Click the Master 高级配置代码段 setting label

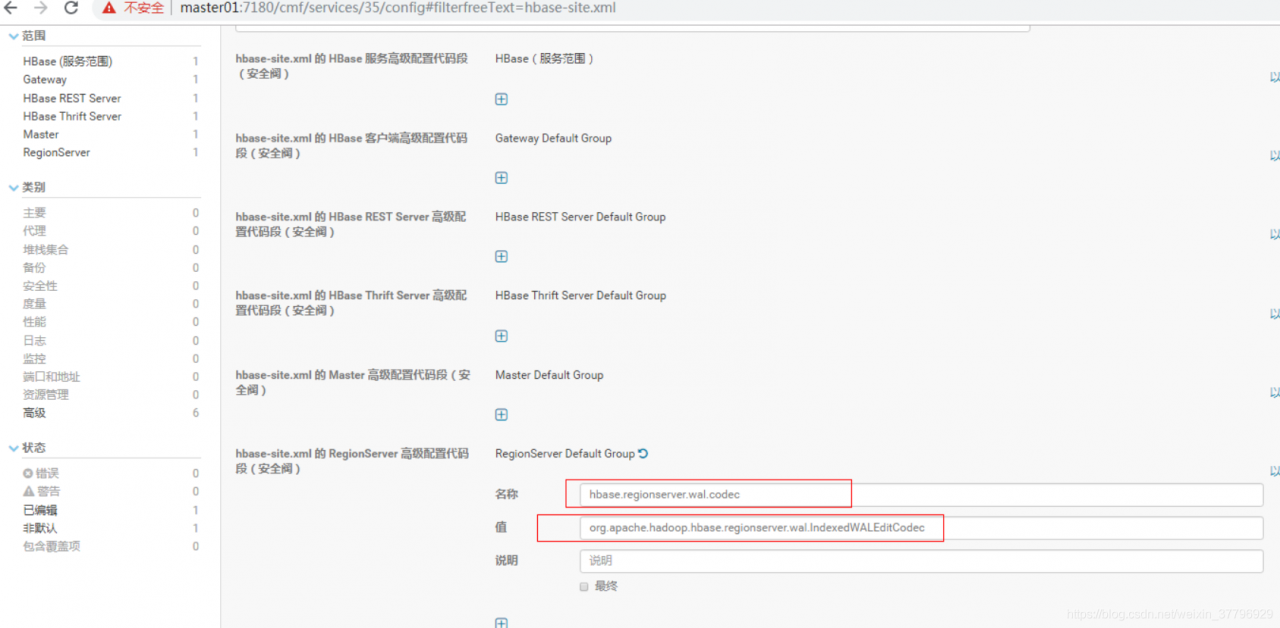tap(353, 383)
